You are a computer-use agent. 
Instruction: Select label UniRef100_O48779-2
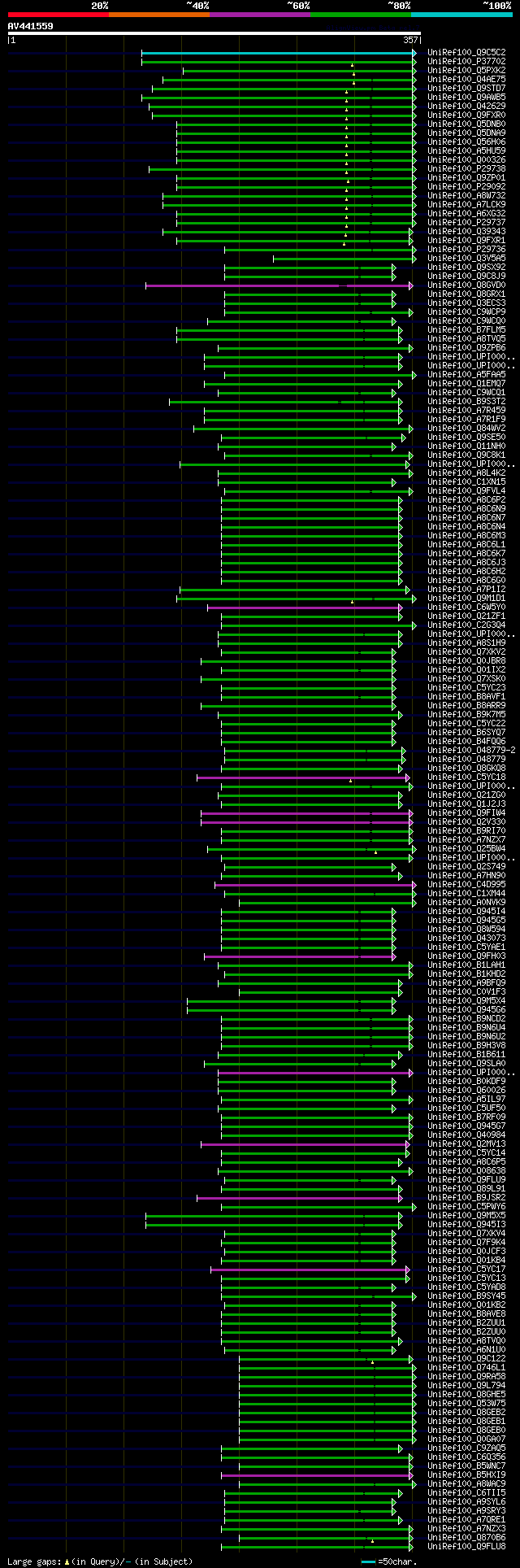pos(471,751)
